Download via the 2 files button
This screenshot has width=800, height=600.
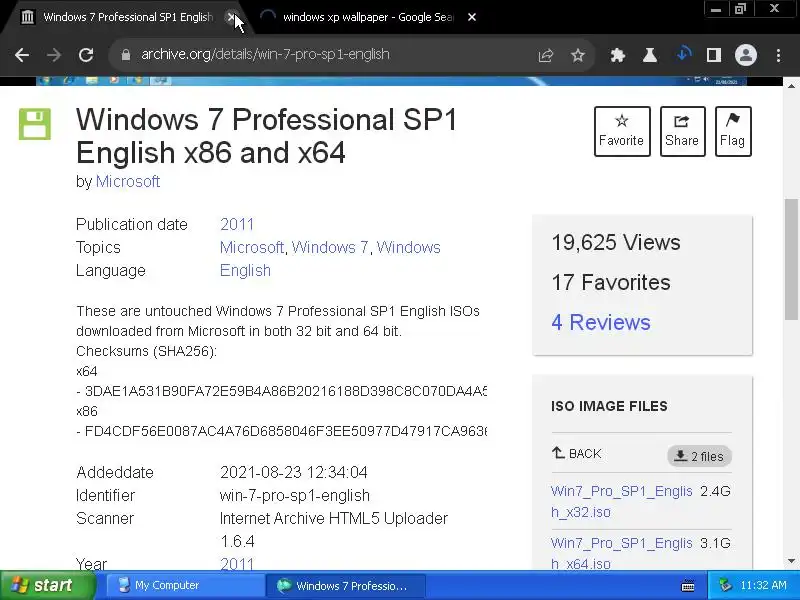tap(699, 456)
